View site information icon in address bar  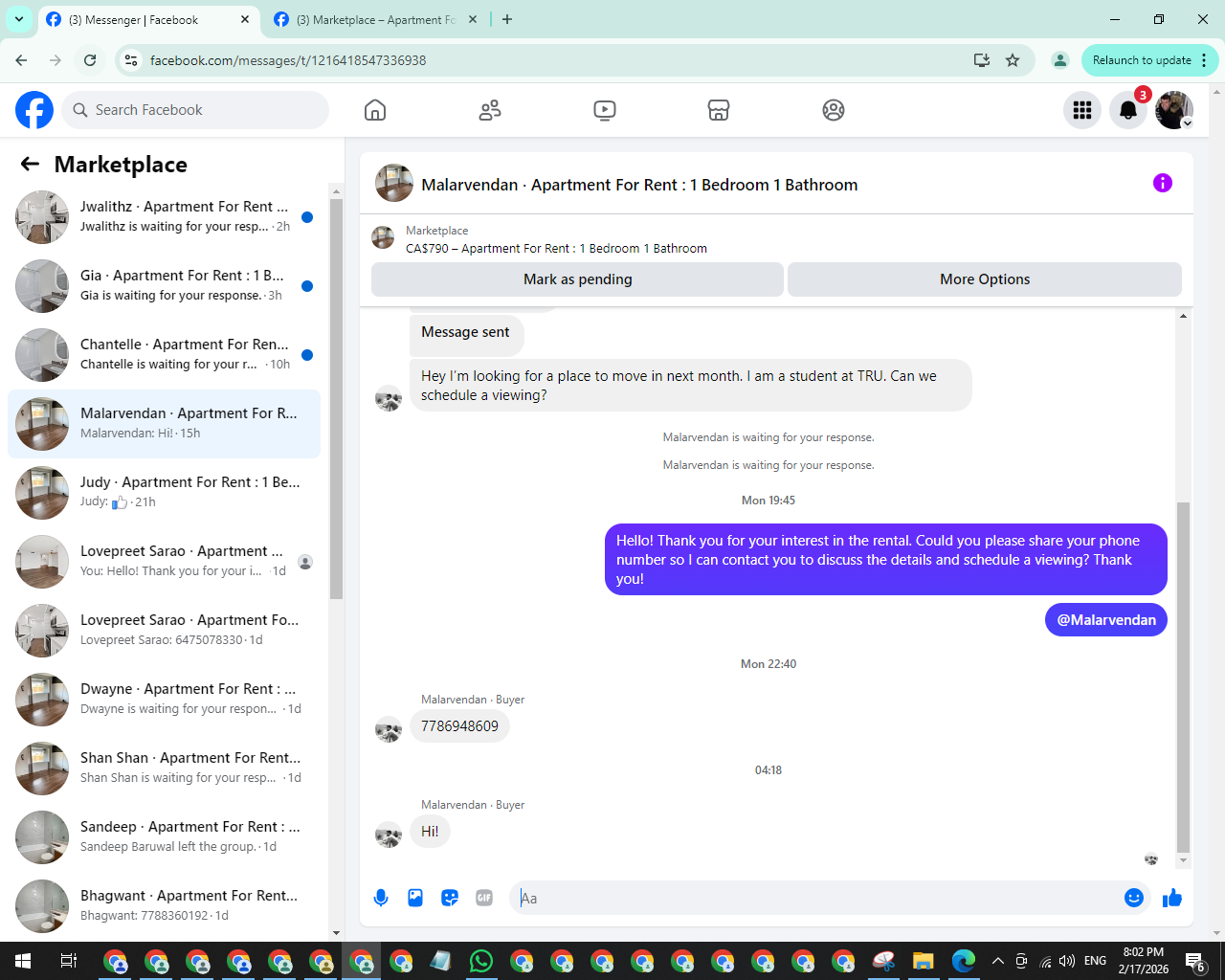point(131,60)
